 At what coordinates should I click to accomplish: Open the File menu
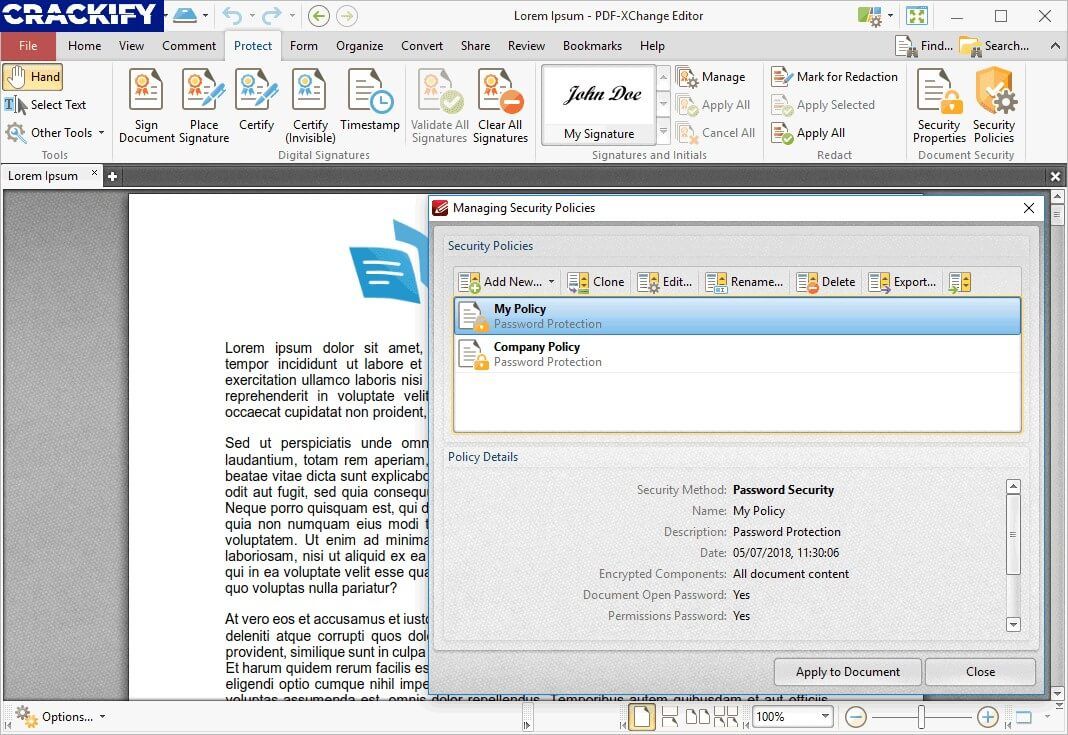(28, 46)
